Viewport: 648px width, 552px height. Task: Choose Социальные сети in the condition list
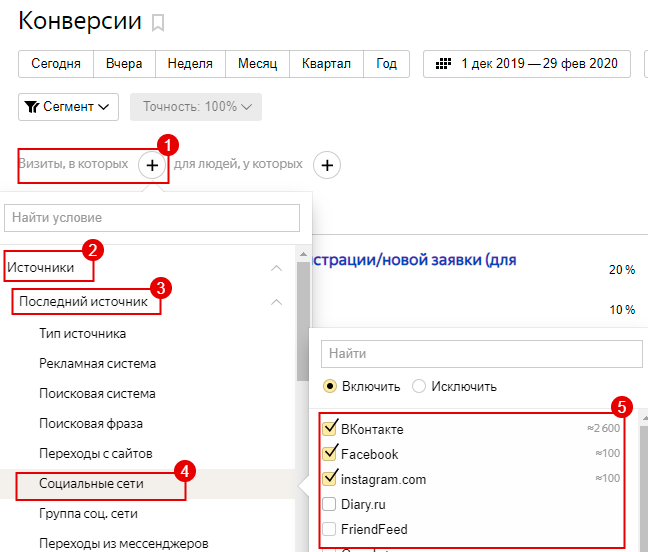(93, 484)
